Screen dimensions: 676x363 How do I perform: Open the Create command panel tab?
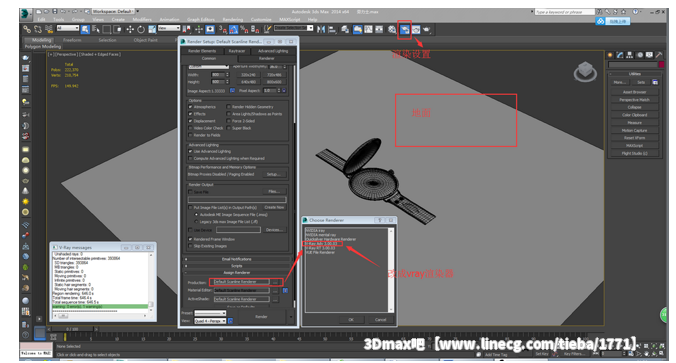(610, 55)
